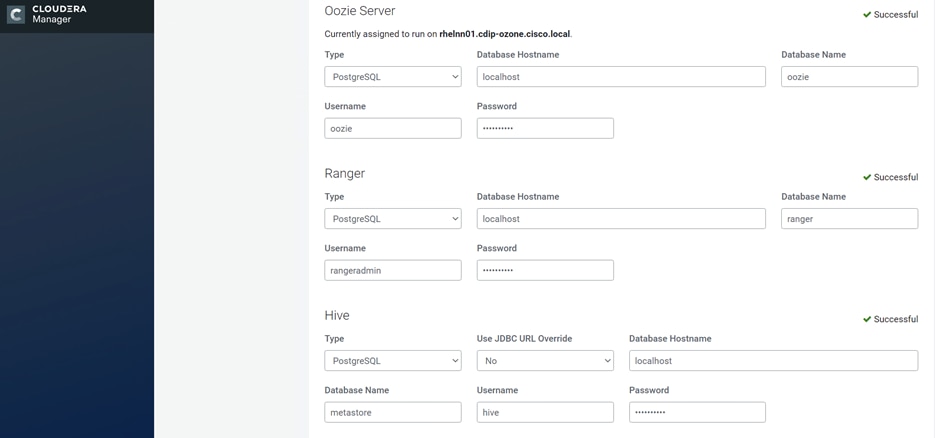Viewport: 935px width, 438px height.
Task: Focus Oozie Server Database Name field
Action: (x=850, y=77)
